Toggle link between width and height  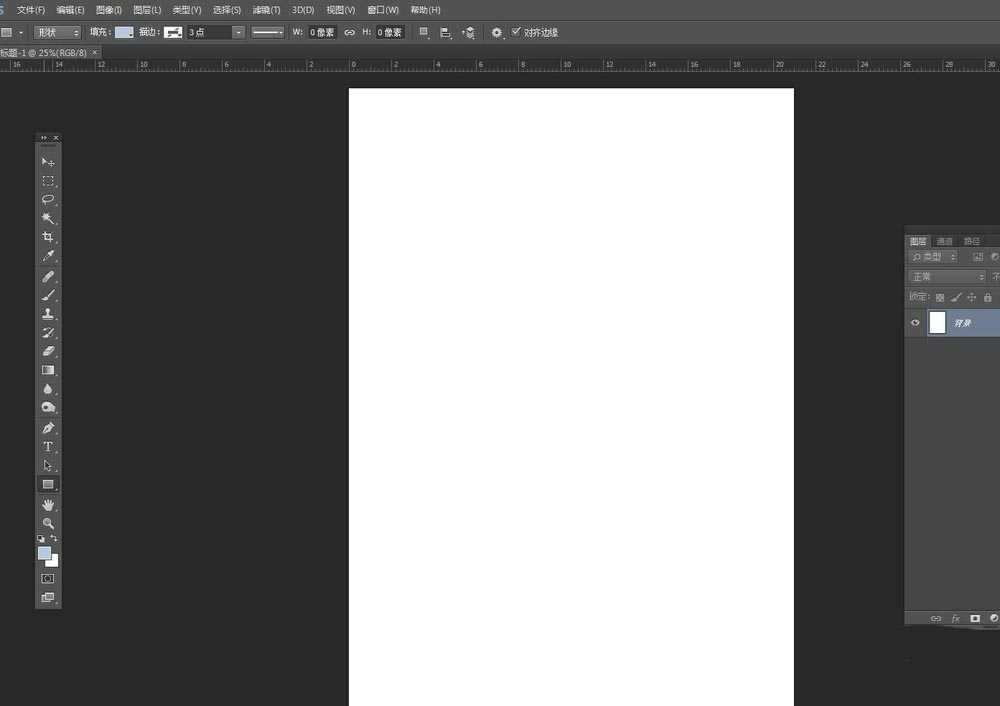pos(349,33)
